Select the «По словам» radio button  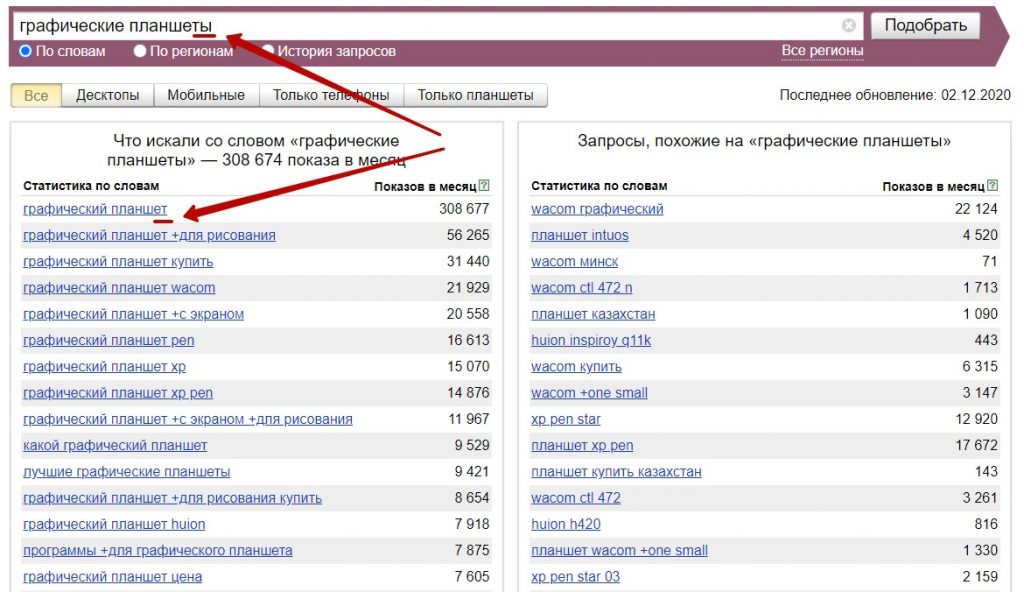coord(23,47)
